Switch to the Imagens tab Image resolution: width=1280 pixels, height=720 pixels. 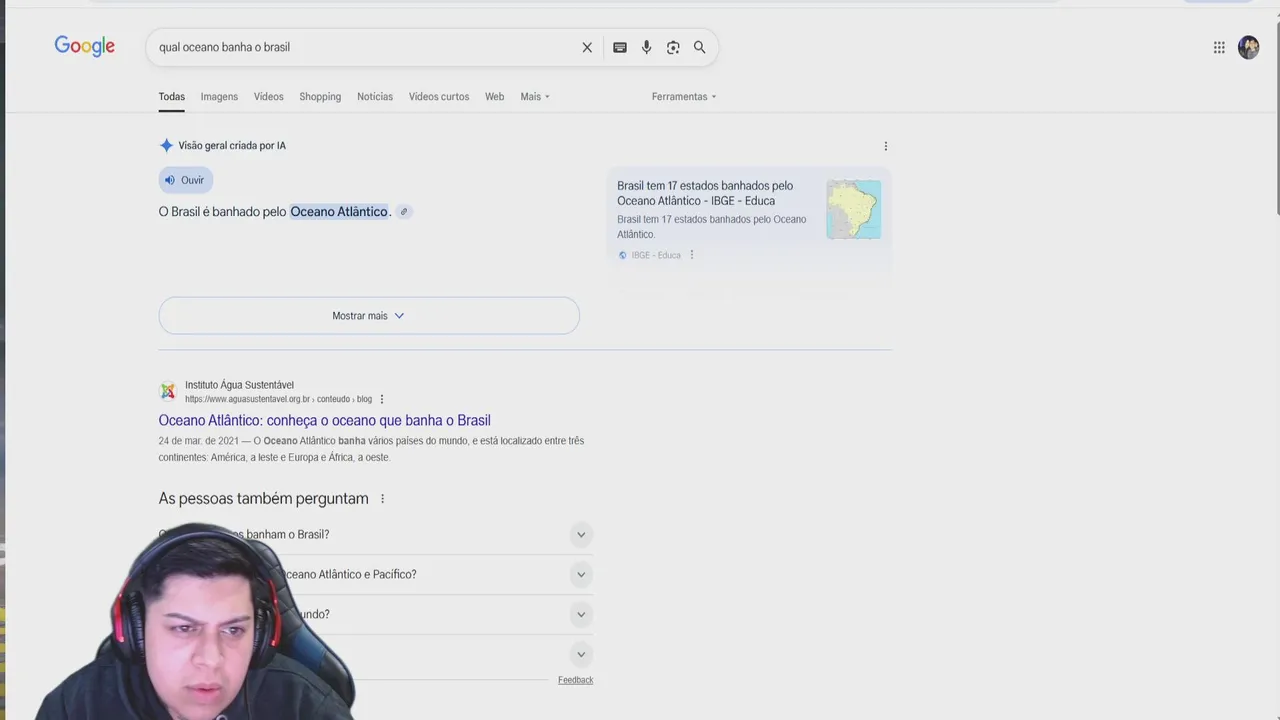coord(219,97)
